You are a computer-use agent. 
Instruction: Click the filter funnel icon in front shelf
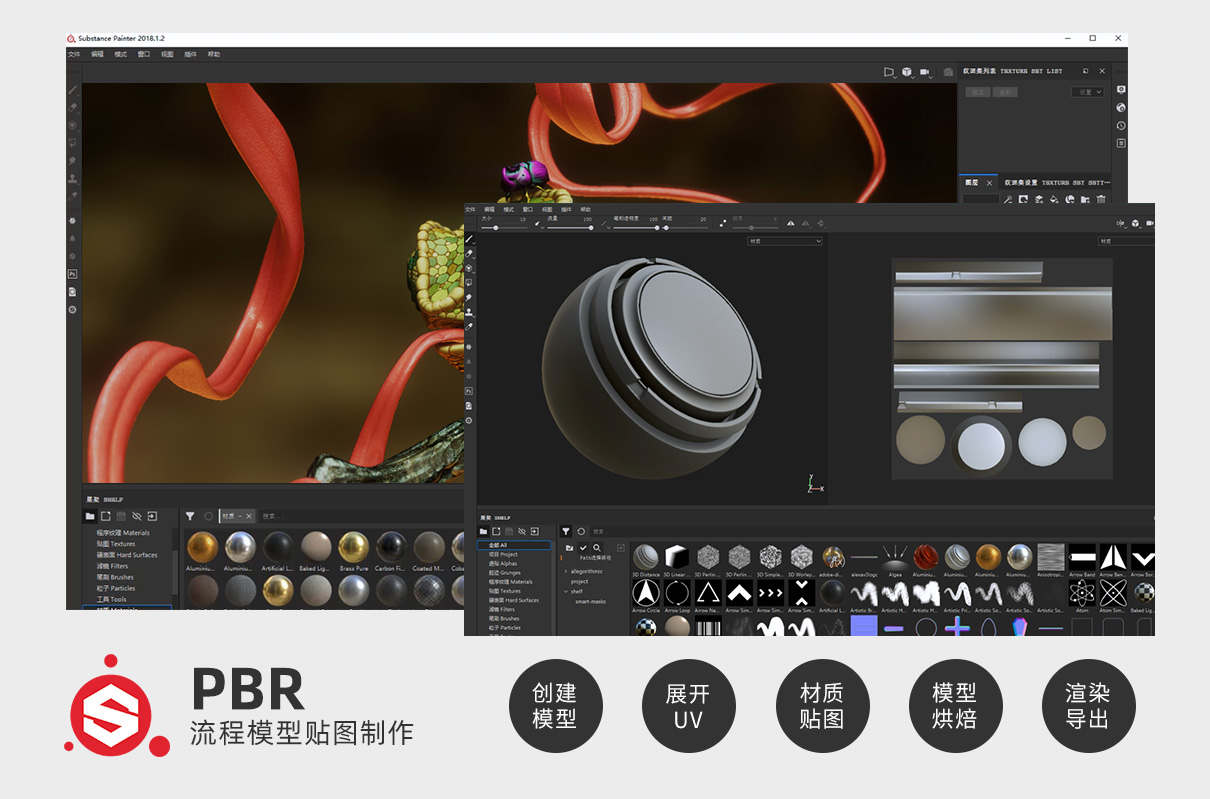coord(566,532)
